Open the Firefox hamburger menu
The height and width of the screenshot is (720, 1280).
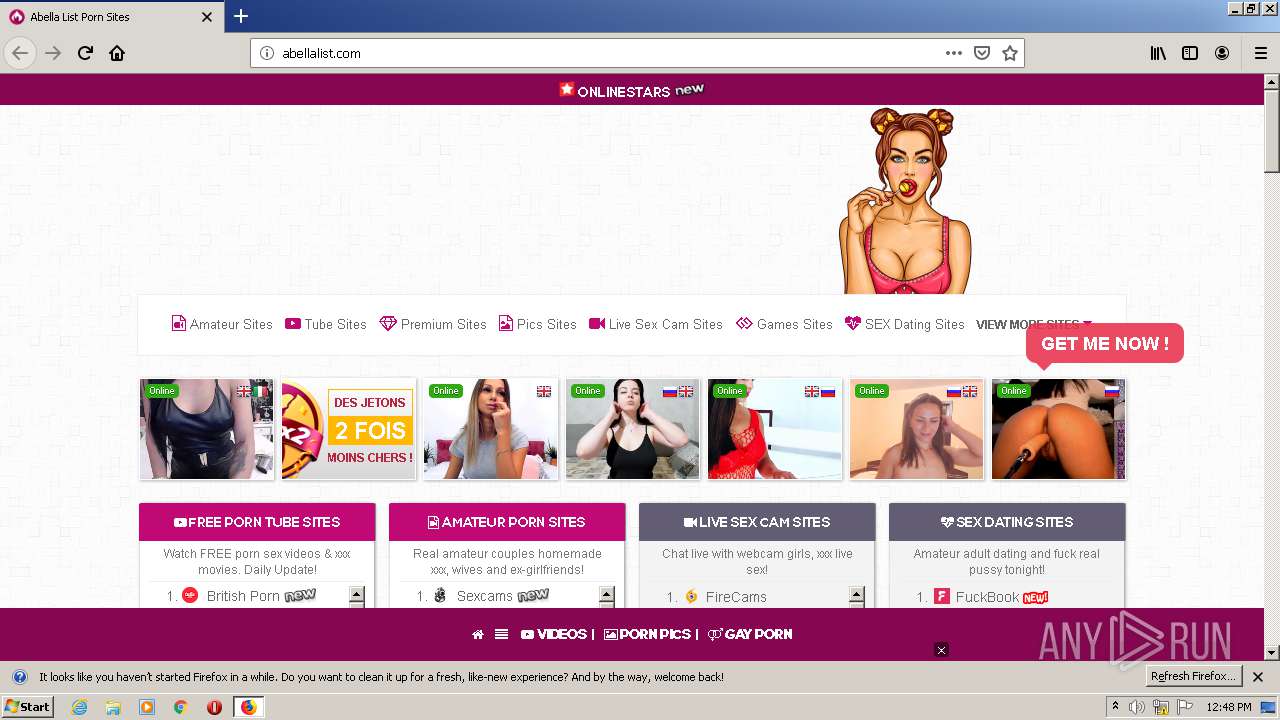(1260, 53)
